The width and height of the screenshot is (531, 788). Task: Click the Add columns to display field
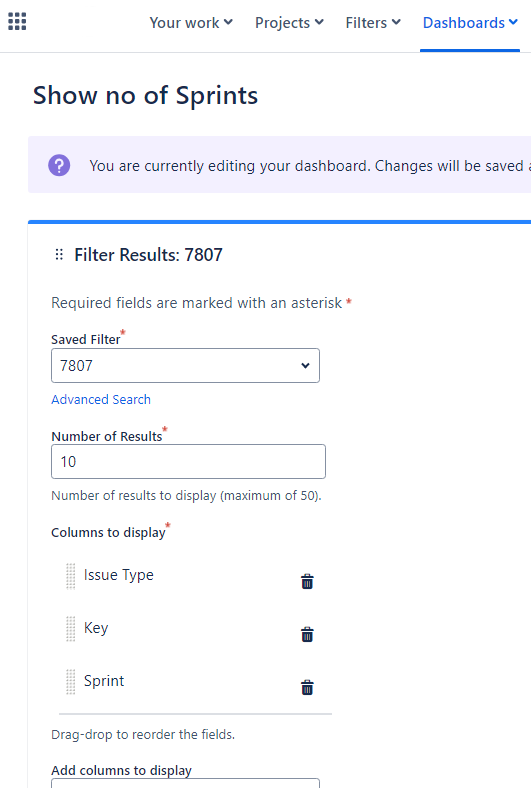[x=185, y=783]
